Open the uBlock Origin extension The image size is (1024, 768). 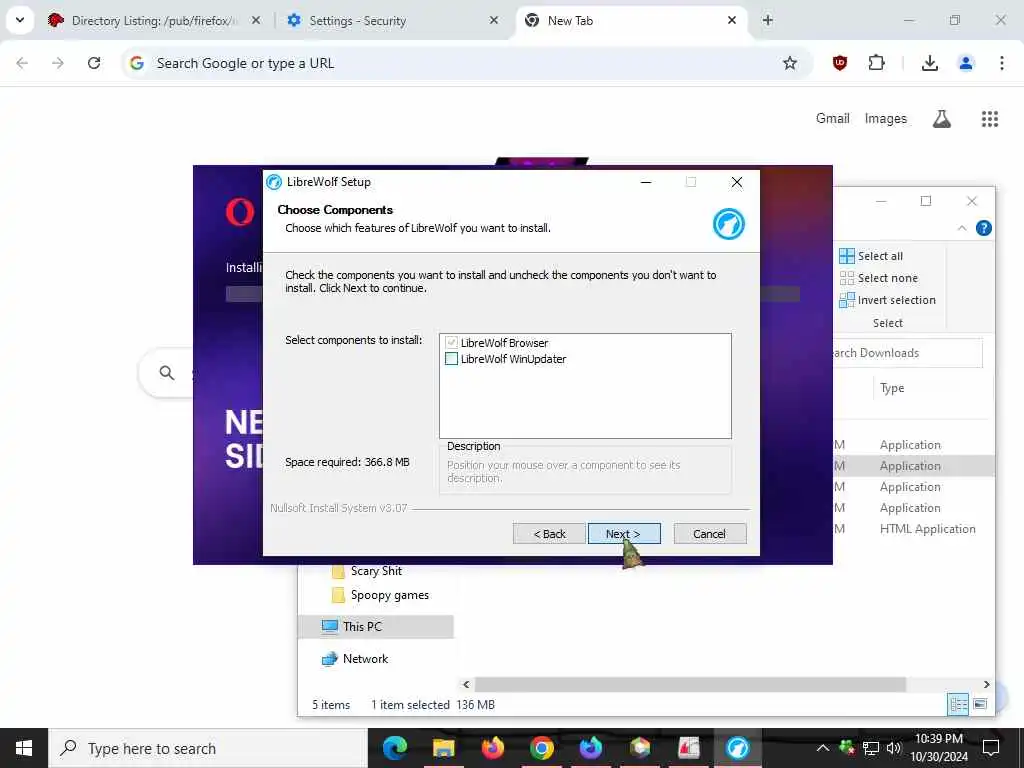coord(840,63)
